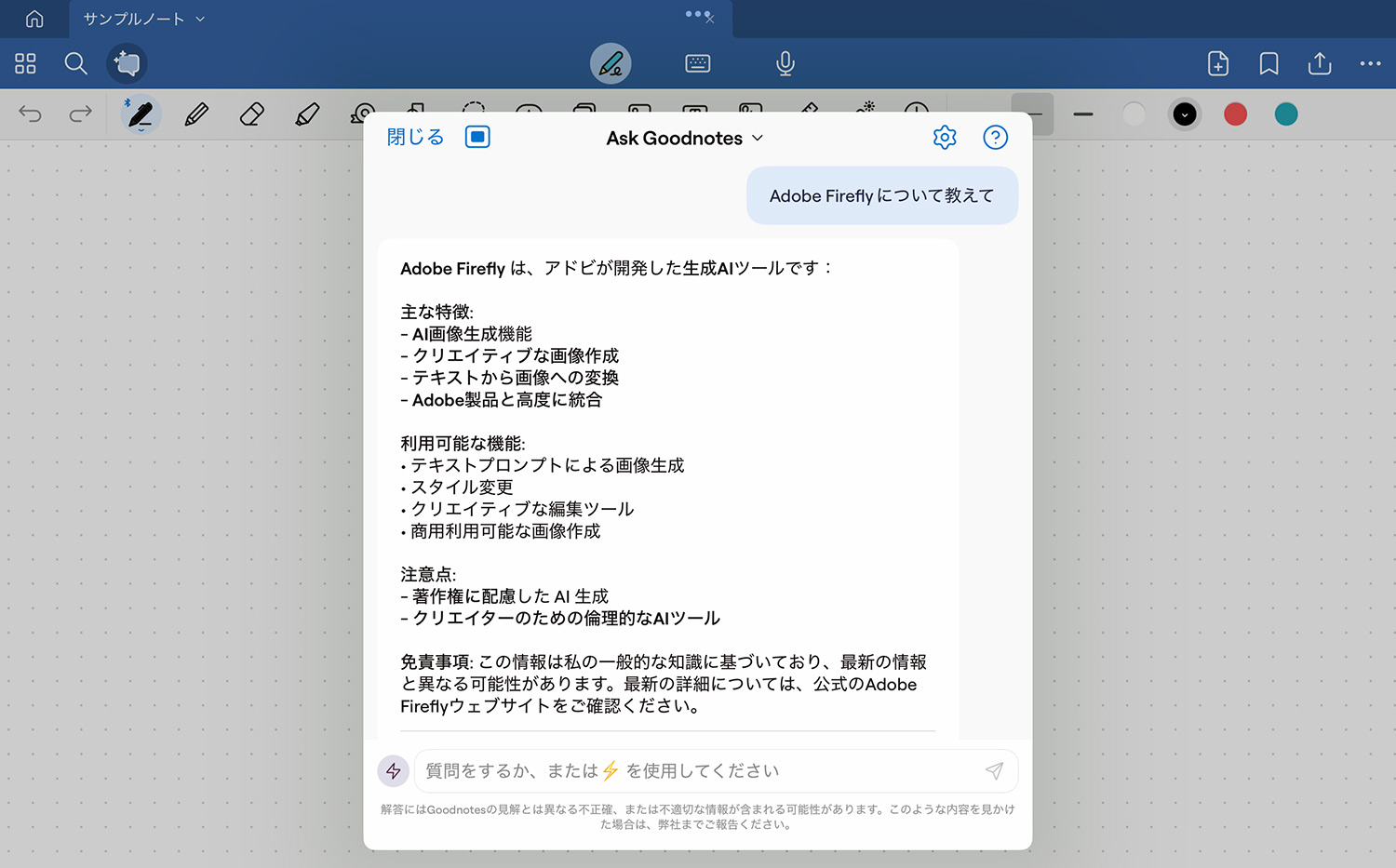Screen dimensions: 1396x868
Task: Bookmark the current page
Action: 1268,63
